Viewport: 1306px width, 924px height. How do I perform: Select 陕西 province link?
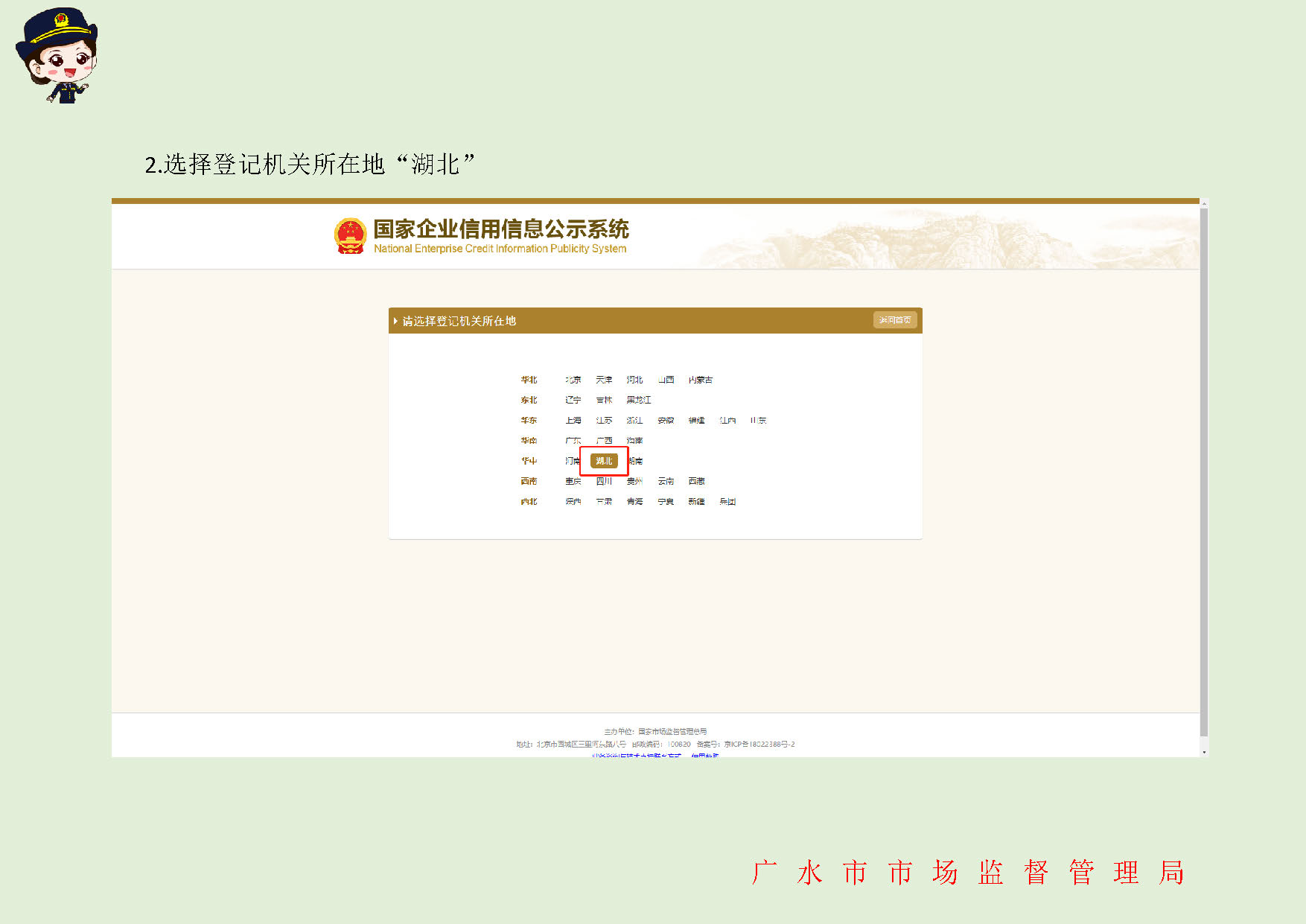(573, 502)
